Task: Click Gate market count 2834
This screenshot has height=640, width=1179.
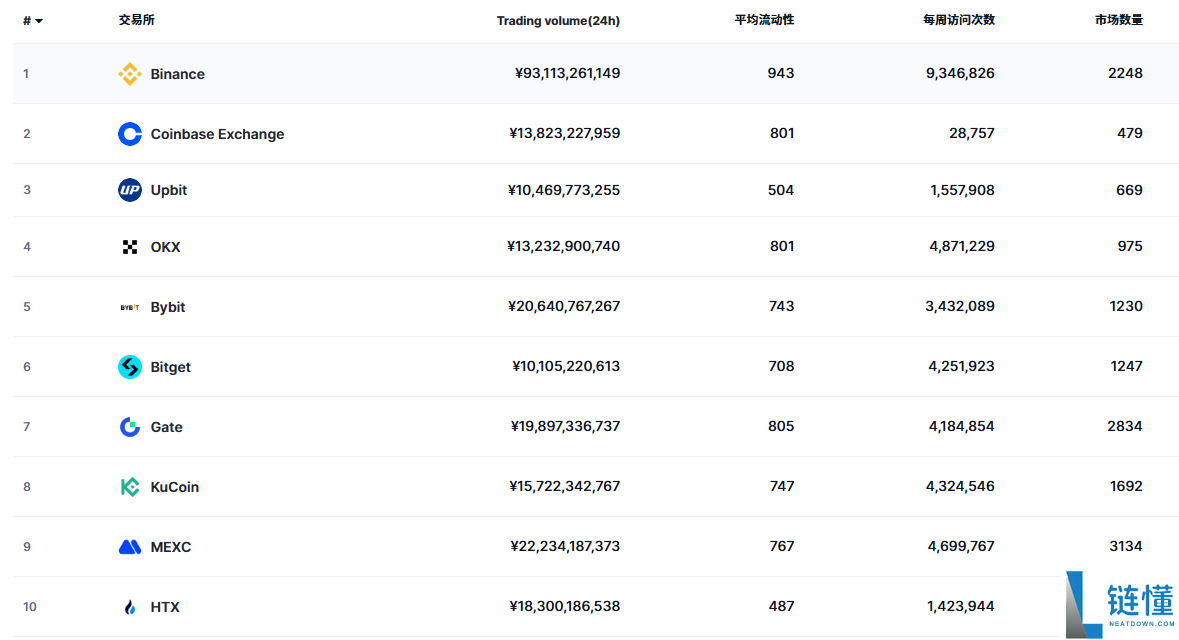Action: click(x=1125, y=426)
